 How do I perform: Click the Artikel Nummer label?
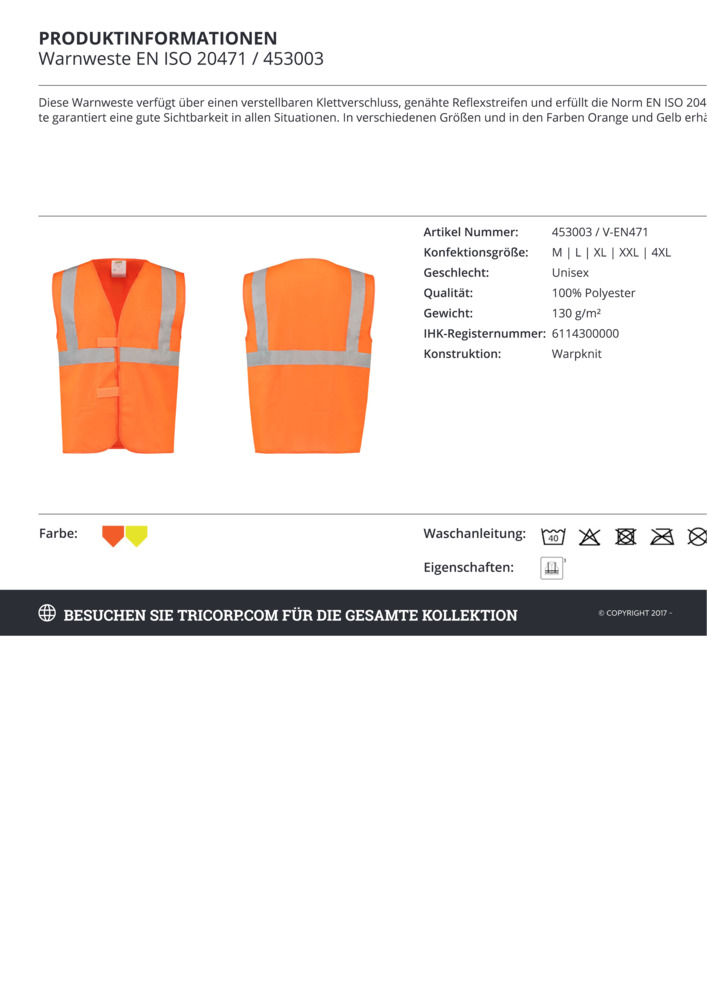(471, 232)
